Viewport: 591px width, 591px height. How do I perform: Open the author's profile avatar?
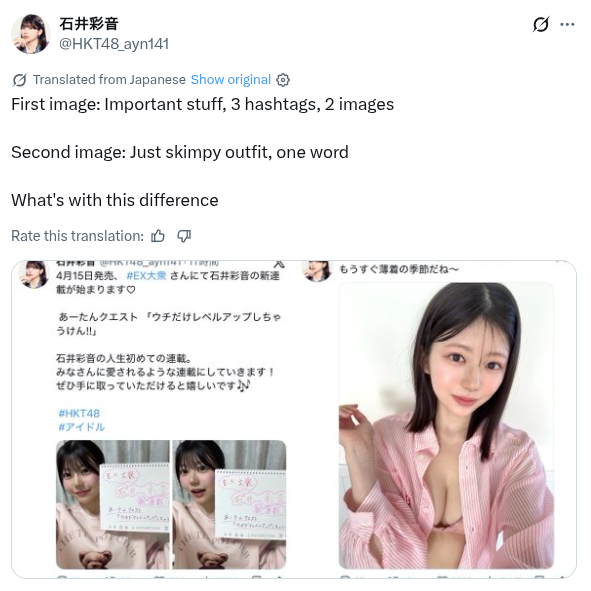point(31,34)
